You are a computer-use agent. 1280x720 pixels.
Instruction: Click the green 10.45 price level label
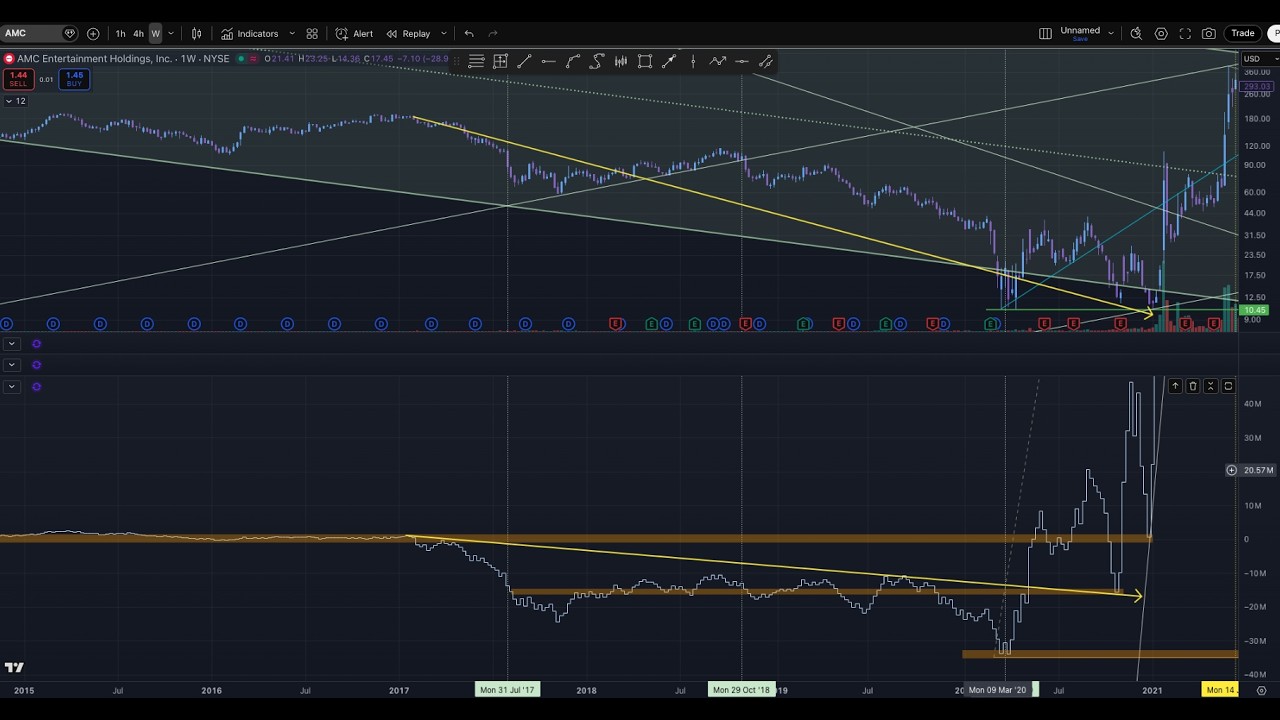[x=1254, y=311]
